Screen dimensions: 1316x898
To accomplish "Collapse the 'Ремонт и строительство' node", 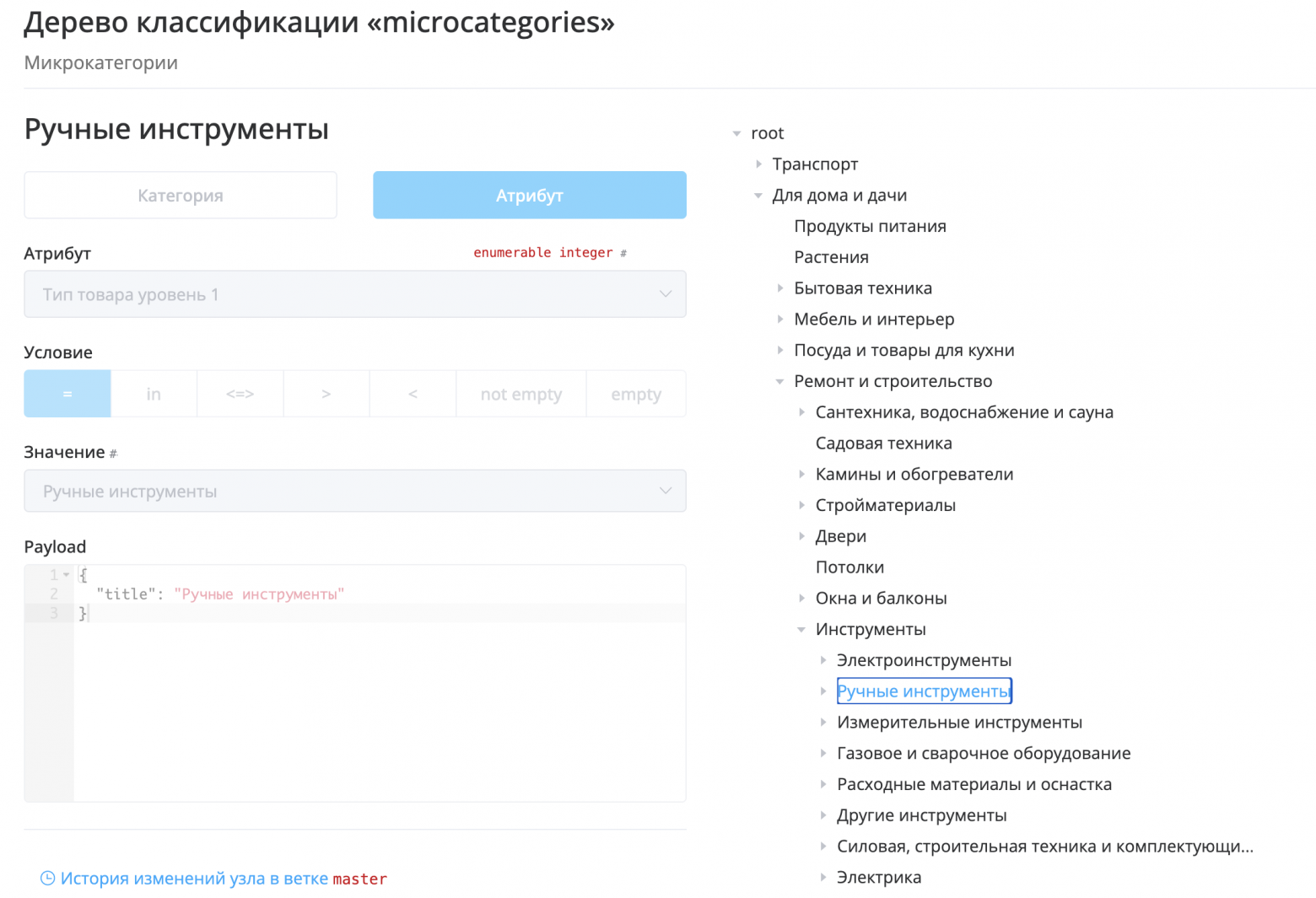I will (779, 381).
